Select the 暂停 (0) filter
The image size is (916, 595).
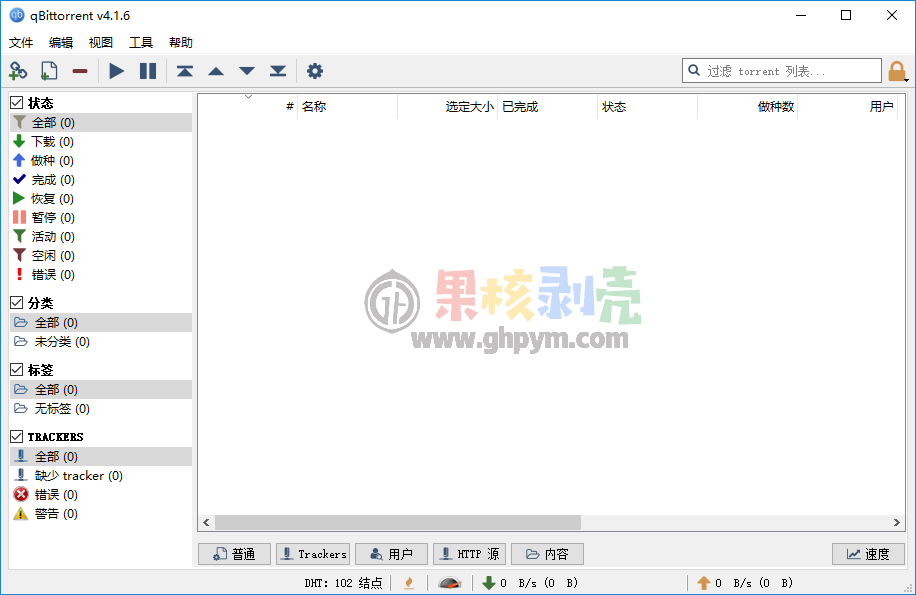101,218
